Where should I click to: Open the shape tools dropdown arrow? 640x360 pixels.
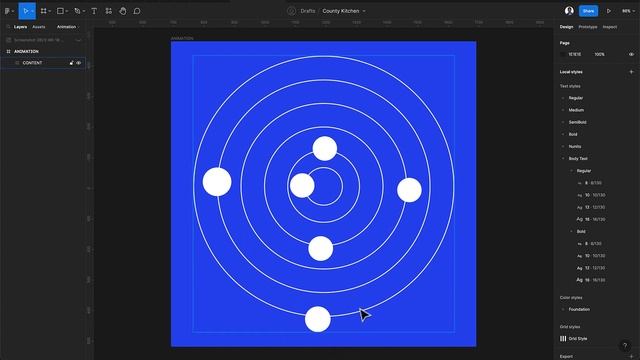[x=67, y=11]
